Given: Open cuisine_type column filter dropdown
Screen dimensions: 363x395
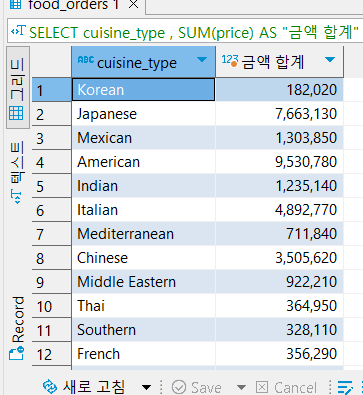Looking at the screenshot, I should tap(202, 60).
